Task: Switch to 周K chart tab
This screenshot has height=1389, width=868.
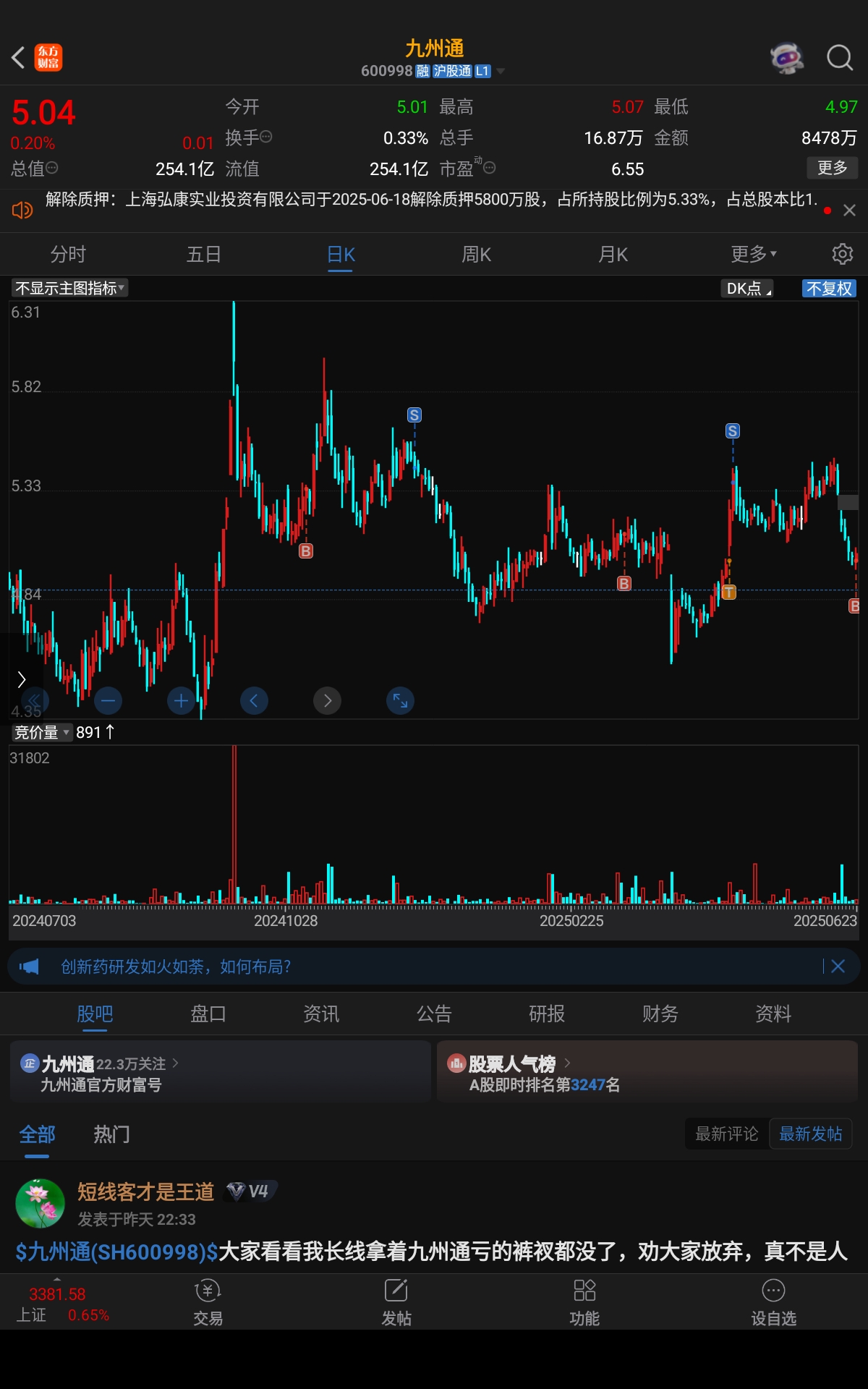Action: pyautogui.click(x=477, y=254)
